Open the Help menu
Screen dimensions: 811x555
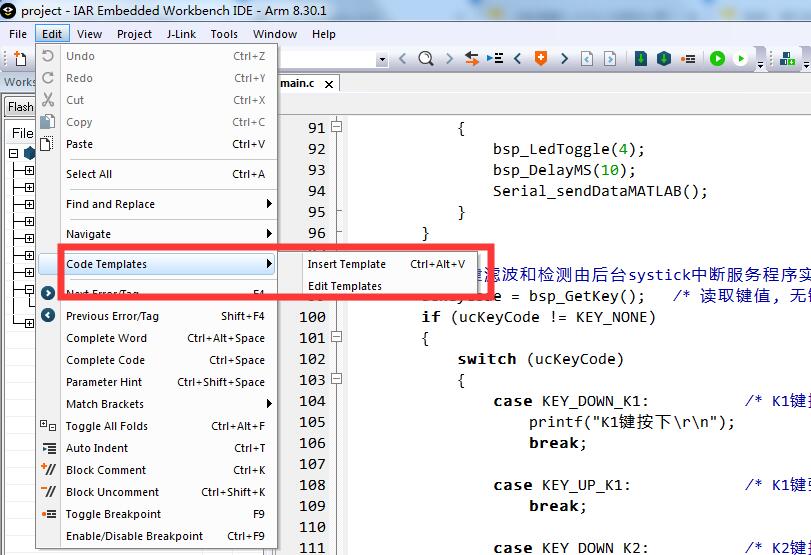pos(324,34)
